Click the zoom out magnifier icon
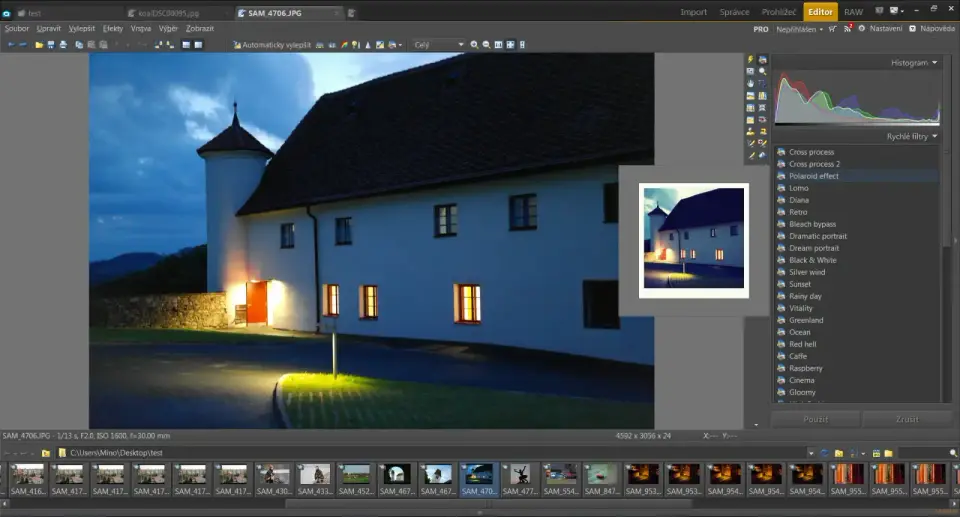Screen dimensions: 960x517 point(486,45)
